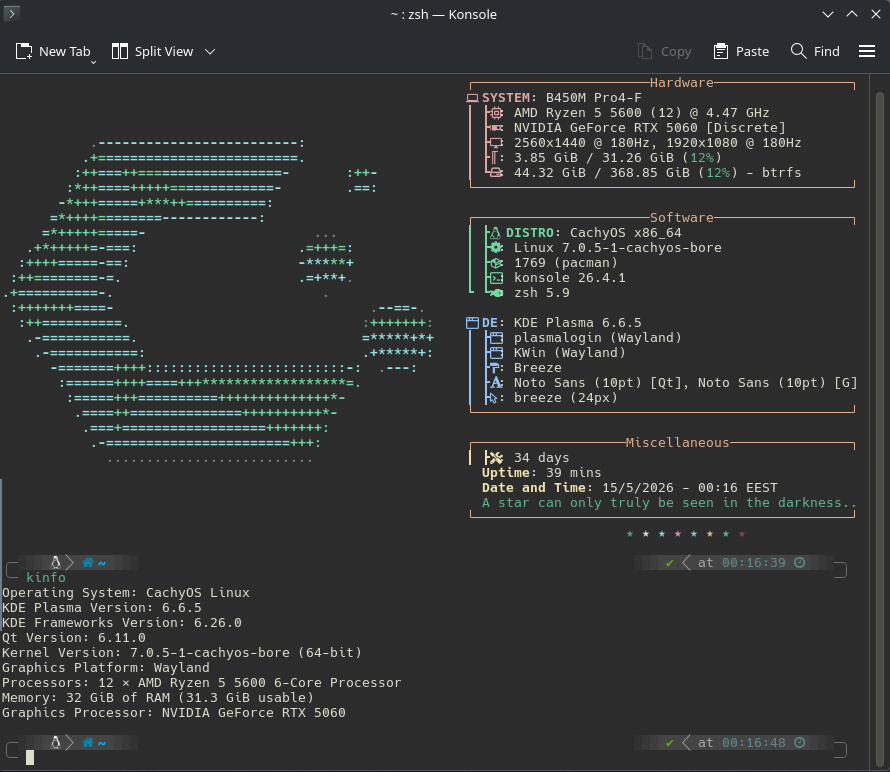Viewport: 890px width, 772px height.
Task: Click the icon beside KWin (Wayland)
Action: point(497,353)
